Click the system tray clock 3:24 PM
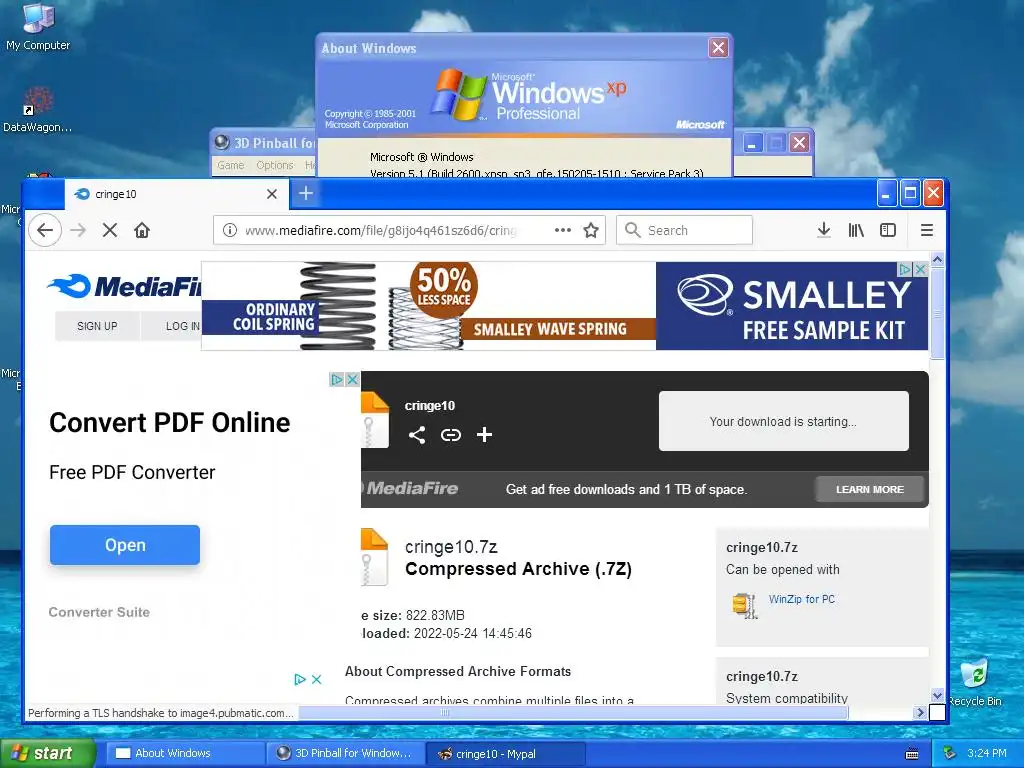The image size is (1024, 768). 987,753
